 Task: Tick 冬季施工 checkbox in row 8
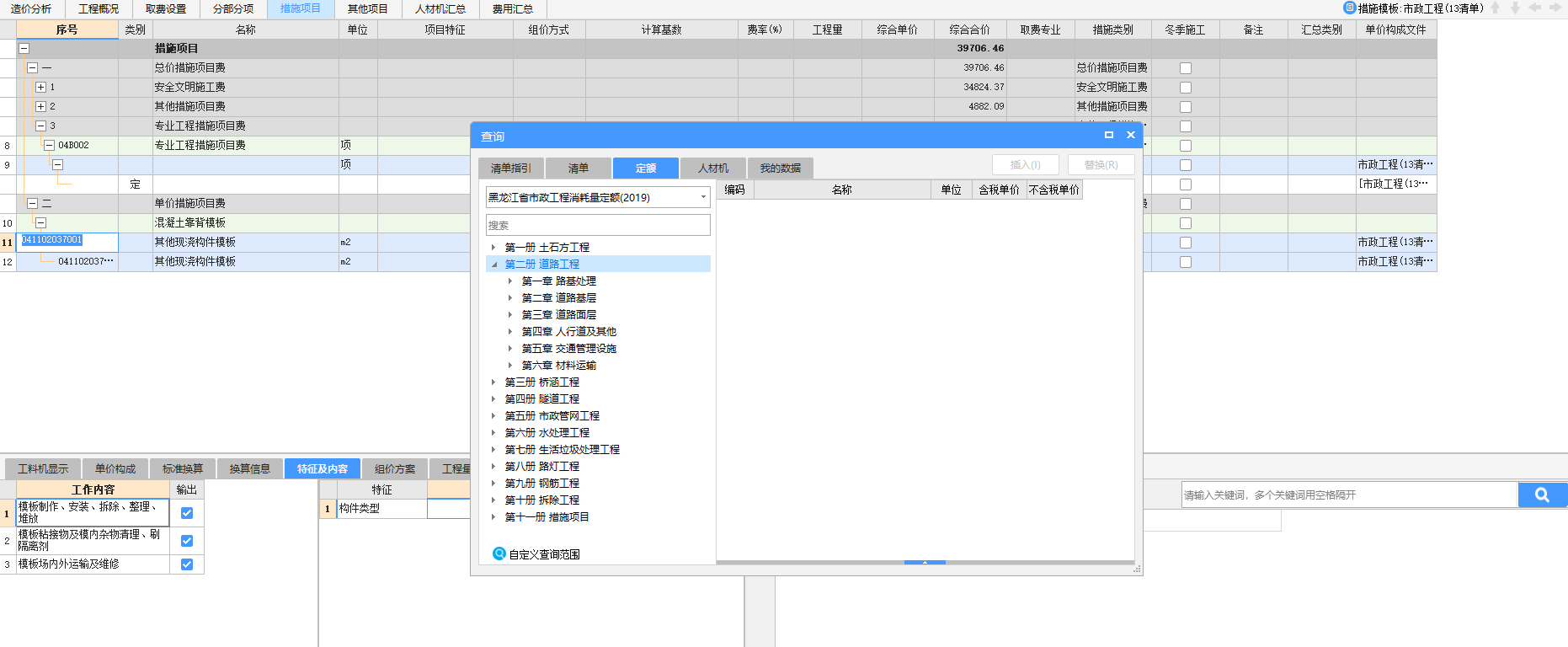1186,146
